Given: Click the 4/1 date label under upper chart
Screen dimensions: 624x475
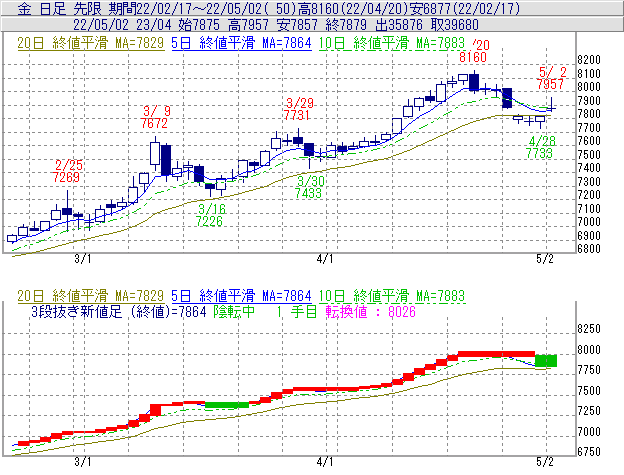Looking at the screenshot, I should (325, 259).
